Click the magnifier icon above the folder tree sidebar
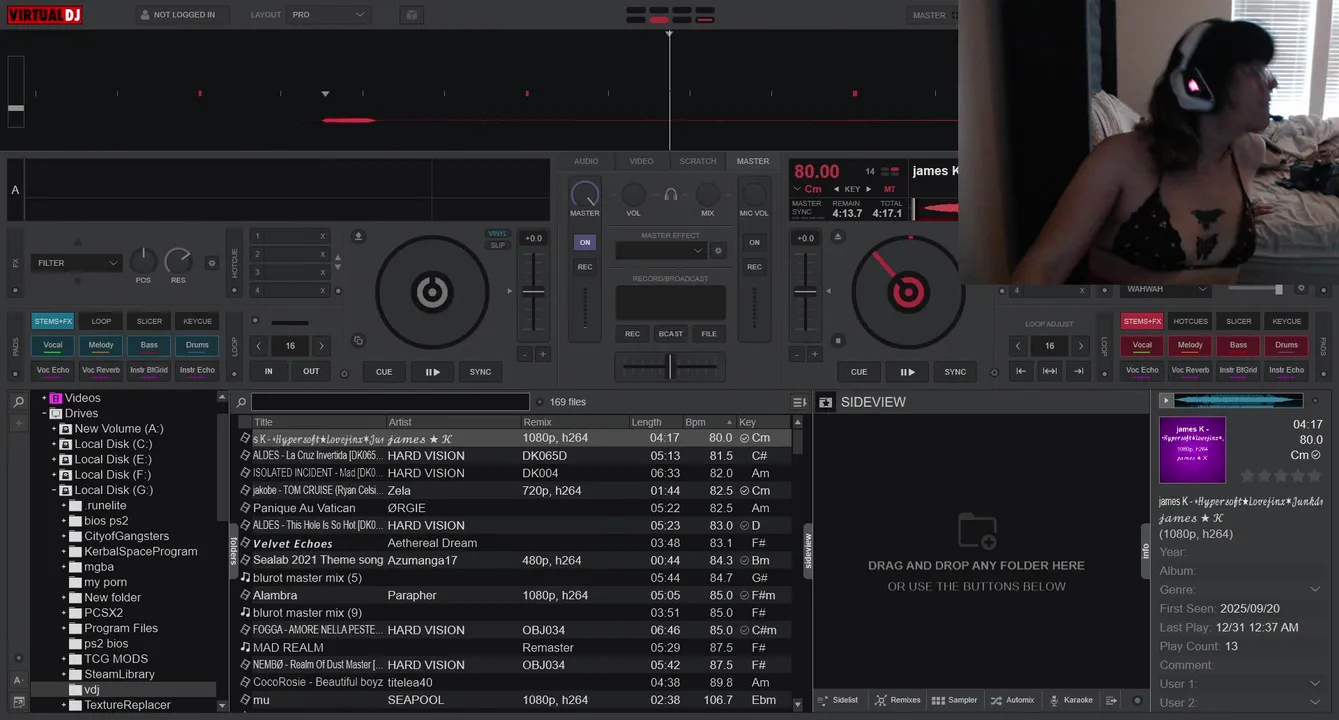The image size is (1339, 720). 19,402
